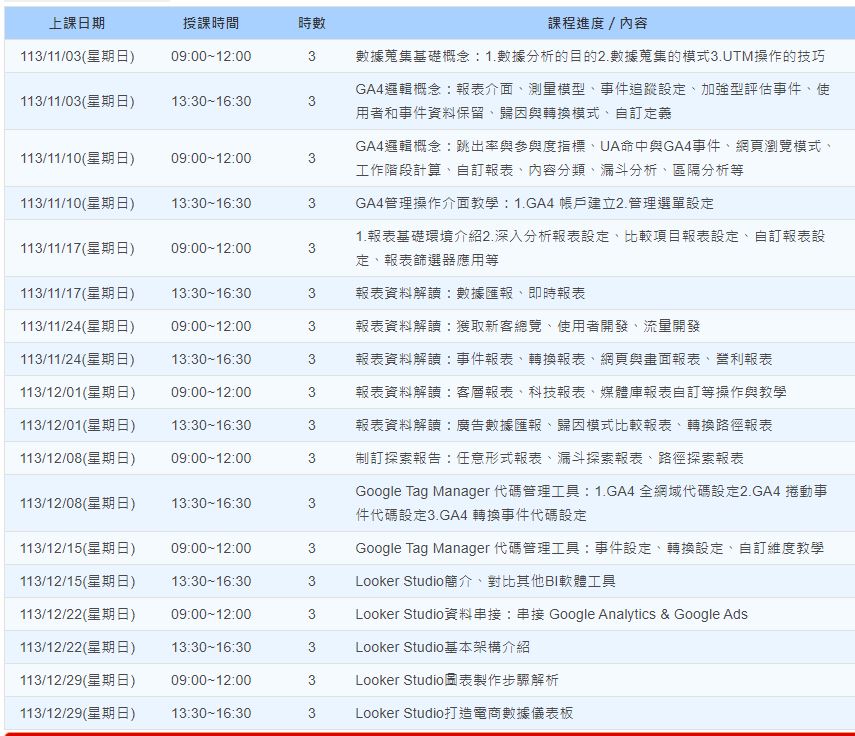Image resolution: width=855 pixels, height=736 pixels.
Task: Click 13:30~16:30 time in the GA4管理操作介面教學 row
Action: tap(211, 203)
